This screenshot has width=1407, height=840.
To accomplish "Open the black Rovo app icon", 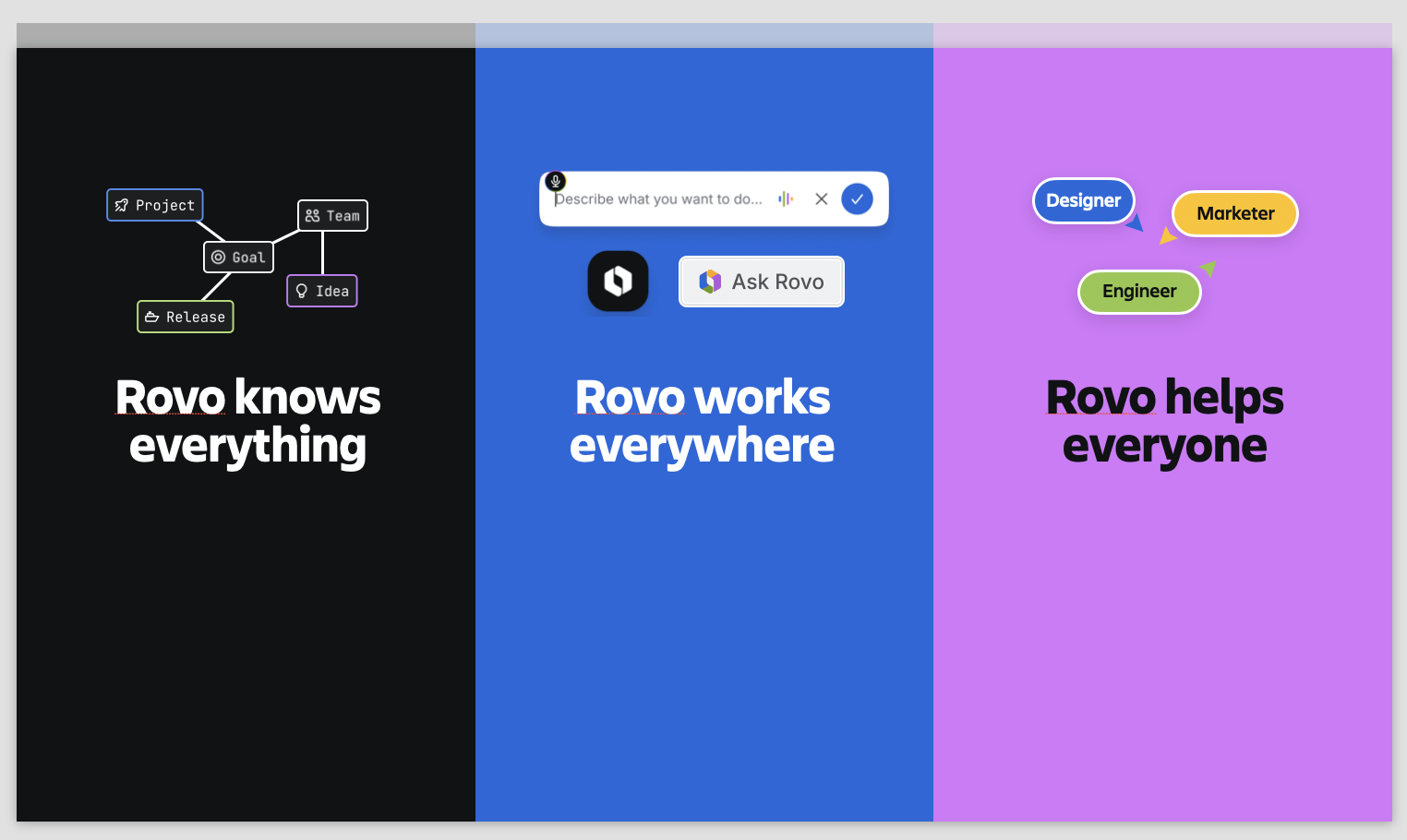I will [618, 282].
